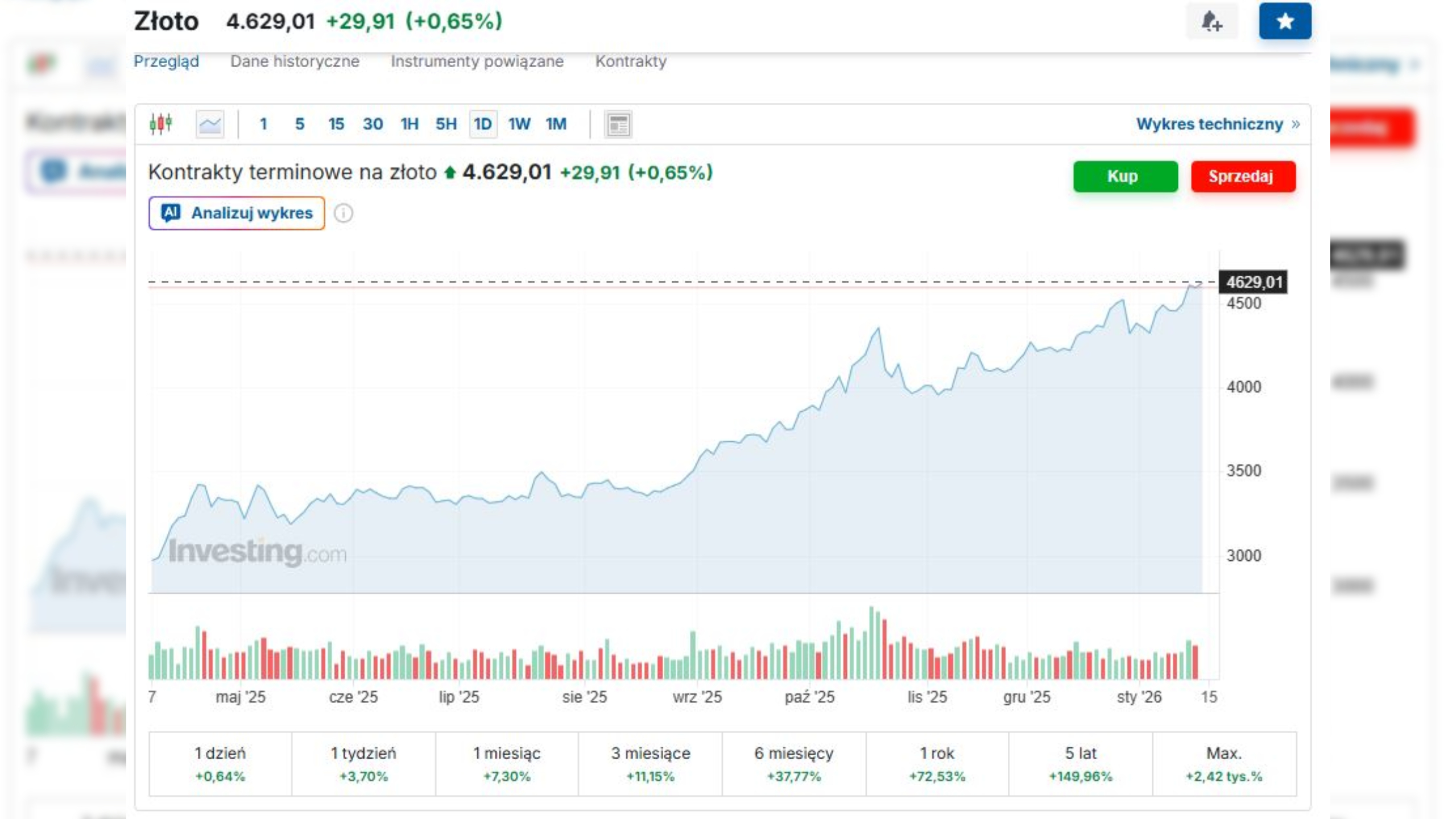Open the chart table view icon
Image resolution: width=1456 pixels, height=819 pixels.
[618, 124]
